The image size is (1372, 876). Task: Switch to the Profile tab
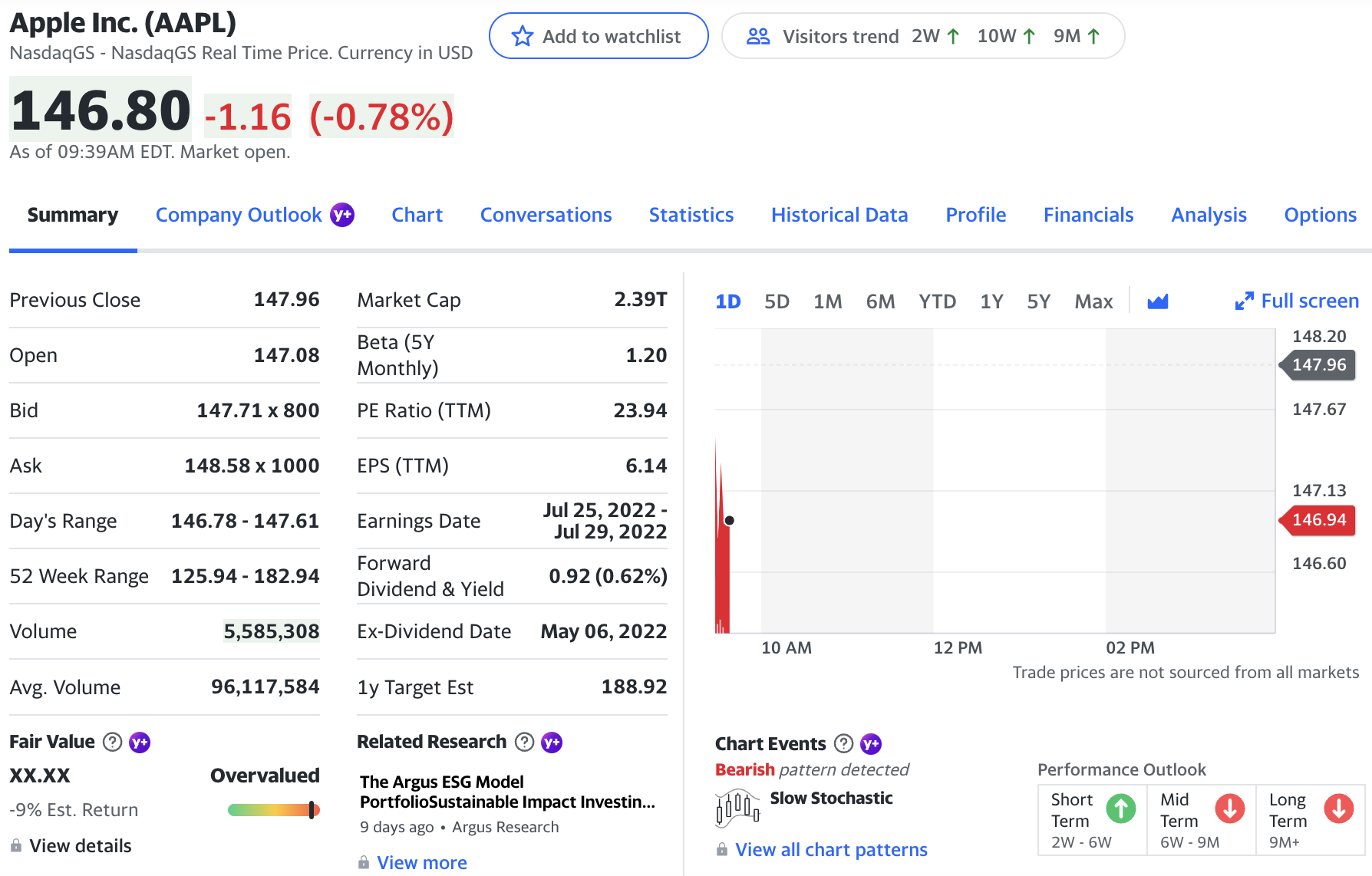pos(976,215)
